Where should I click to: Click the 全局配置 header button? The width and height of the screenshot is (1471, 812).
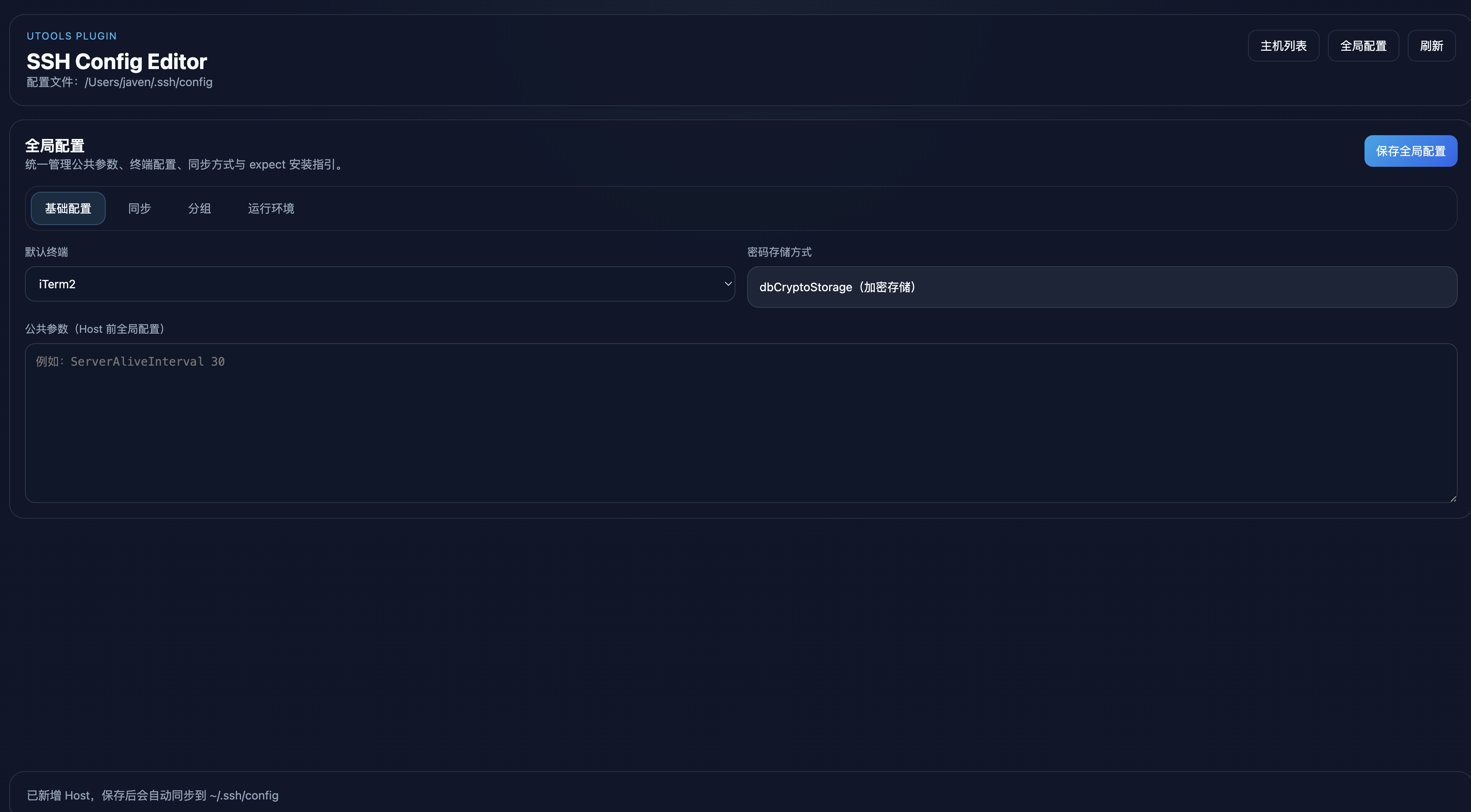pyautogui.click(x=1363, y=46)
